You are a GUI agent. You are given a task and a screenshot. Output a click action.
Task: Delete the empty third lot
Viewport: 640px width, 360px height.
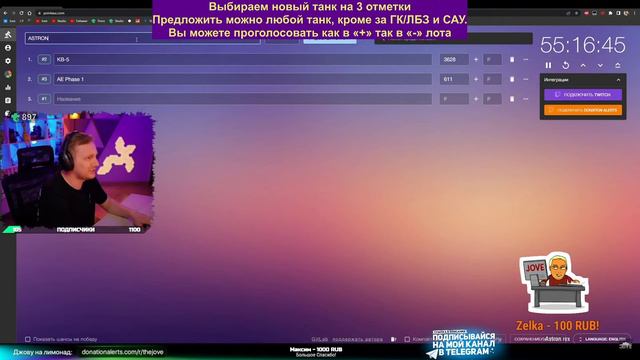pyautogui.click(x=512, y=99)
